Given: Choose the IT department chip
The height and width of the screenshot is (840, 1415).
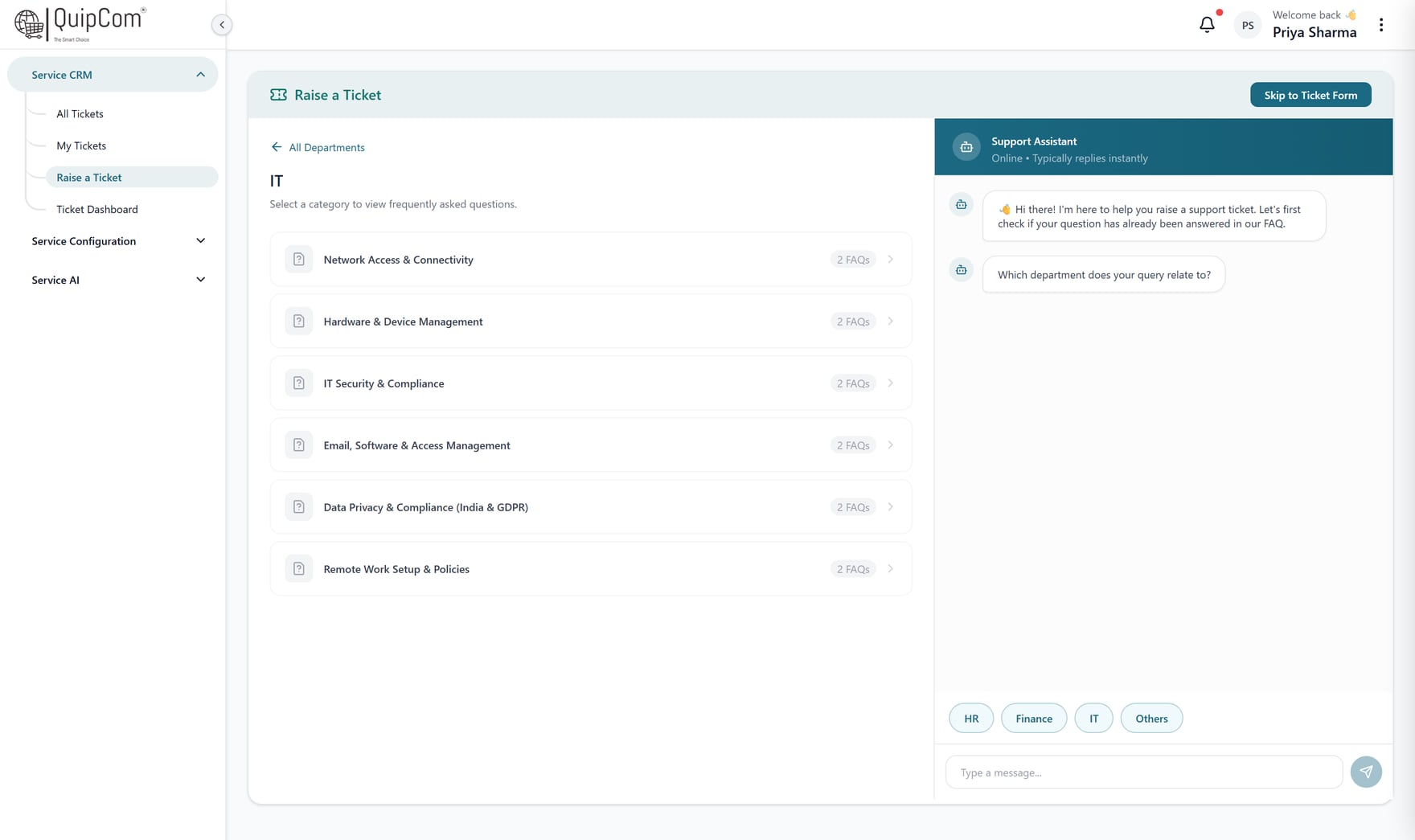Looking at the screenshot, I should [1093, 719].
